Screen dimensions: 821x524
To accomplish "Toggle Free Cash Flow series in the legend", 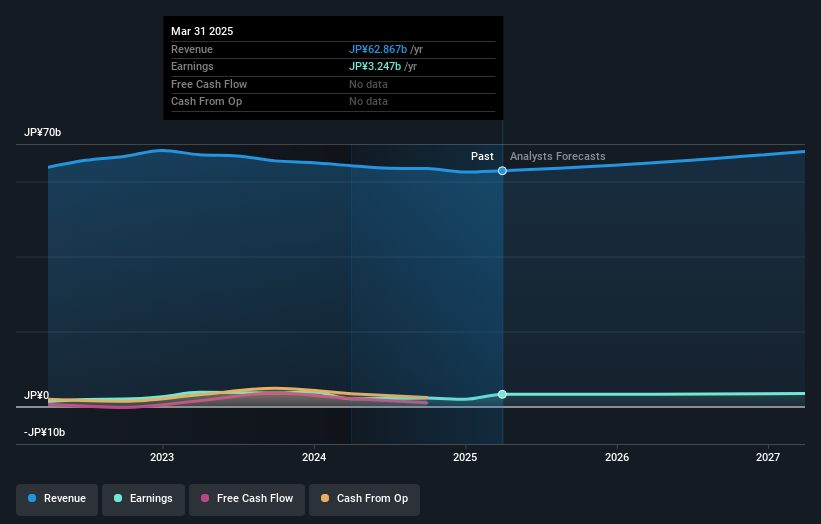I will (x=247, y=499).
